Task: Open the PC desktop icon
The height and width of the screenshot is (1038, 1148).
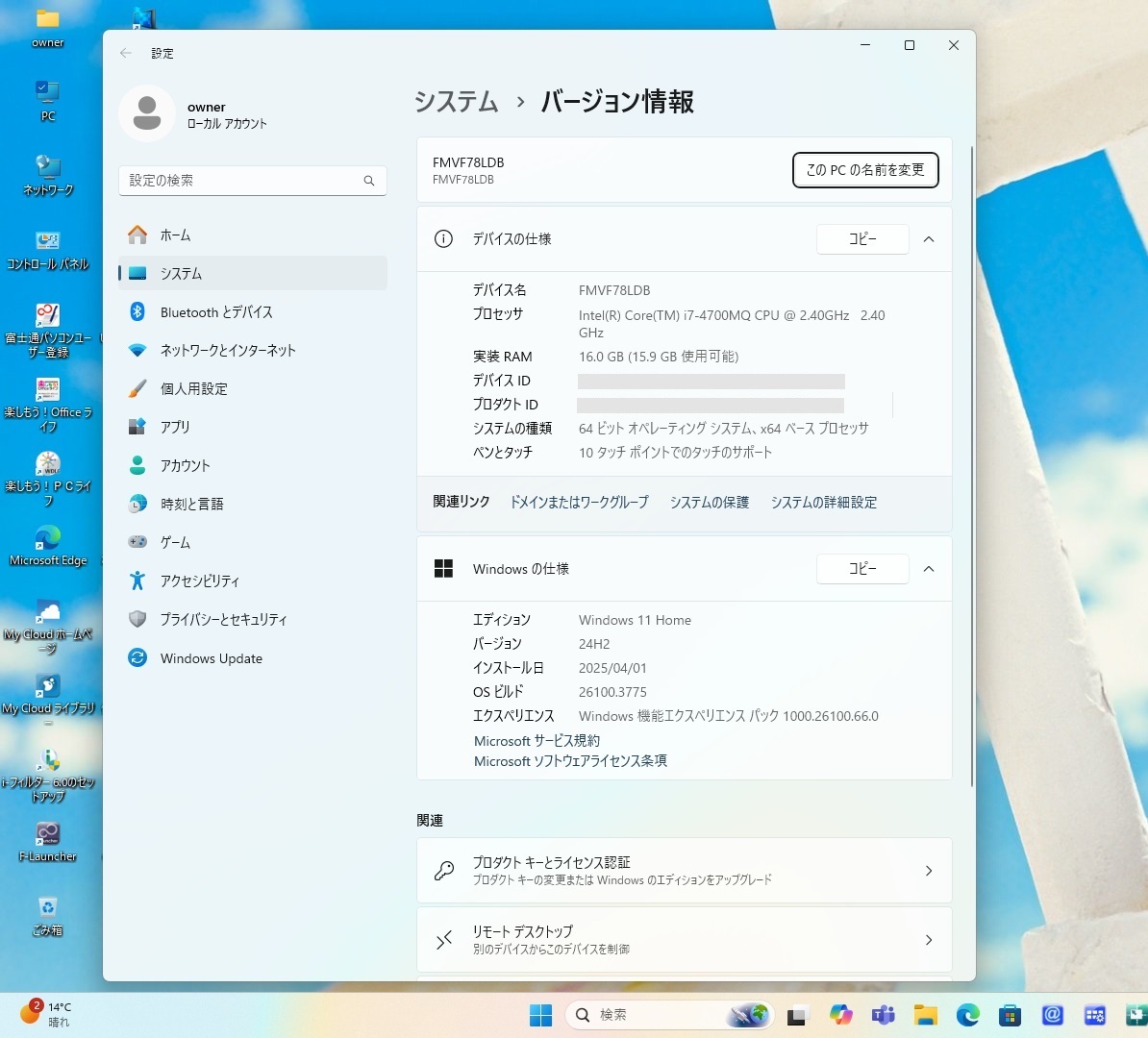Action: [x=47, y=100]
